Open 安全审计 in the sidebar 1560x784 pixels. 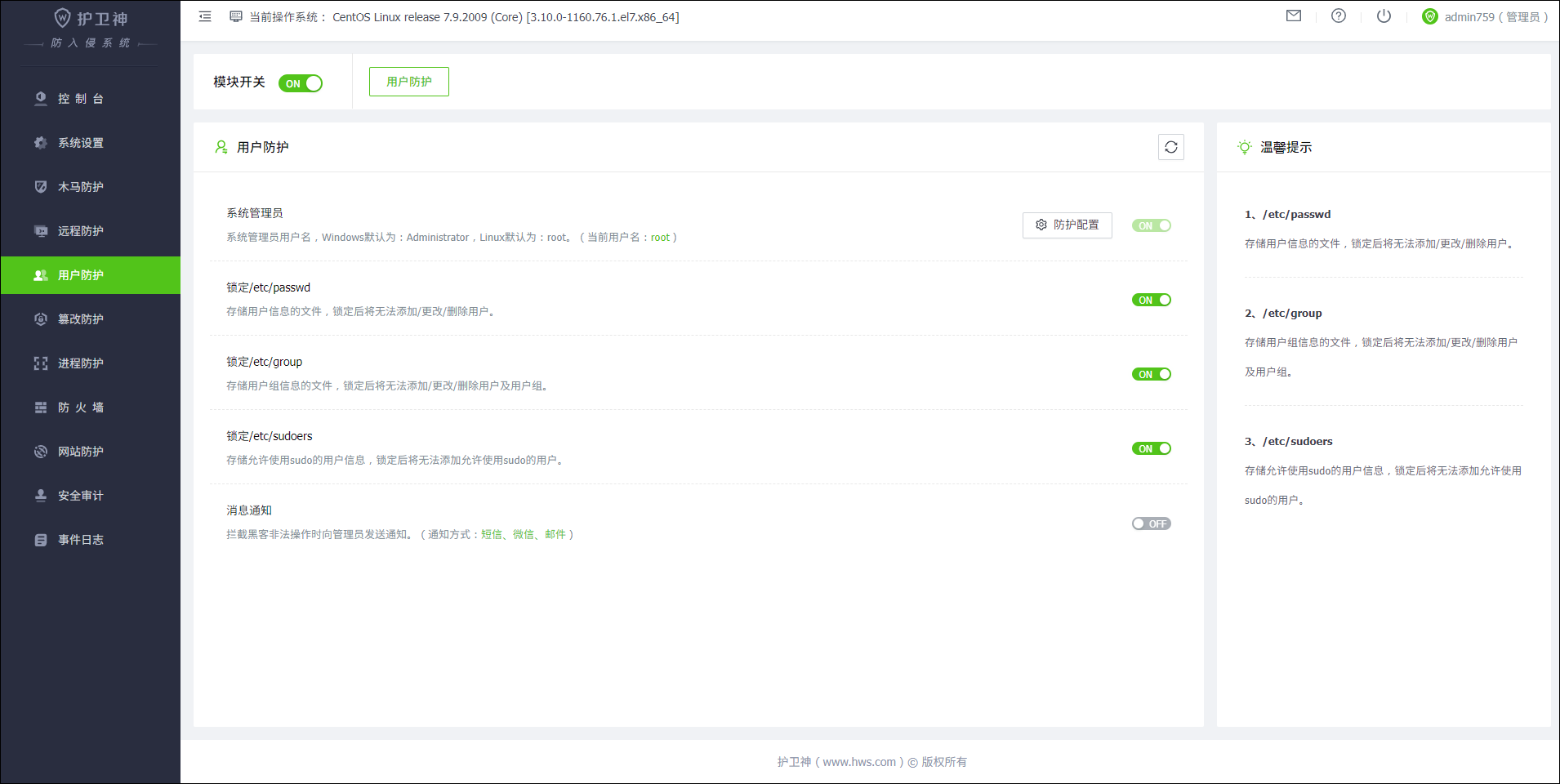coord(91,496)
